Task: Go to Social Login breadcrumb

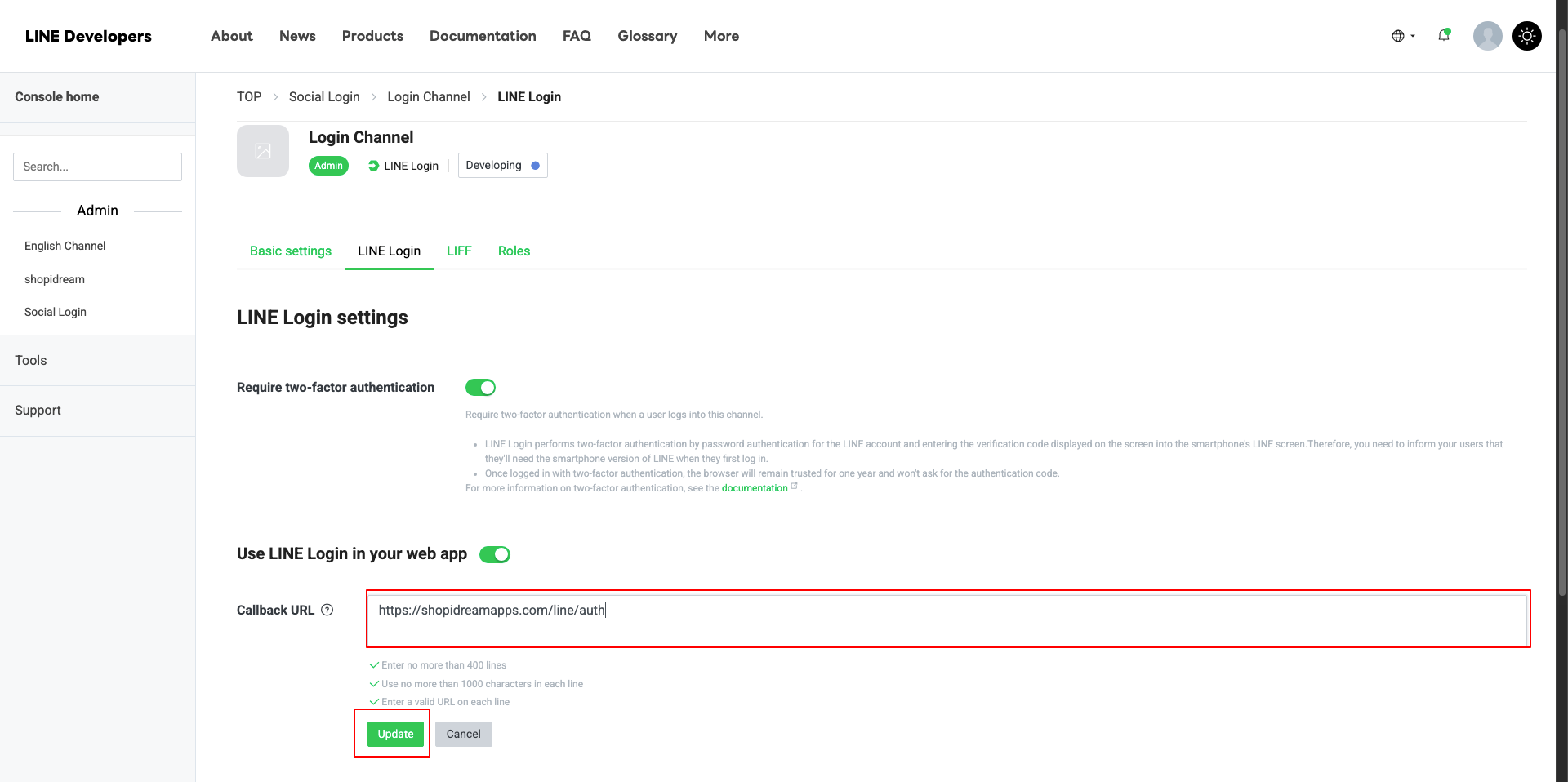Action: [x=324, y=96]
